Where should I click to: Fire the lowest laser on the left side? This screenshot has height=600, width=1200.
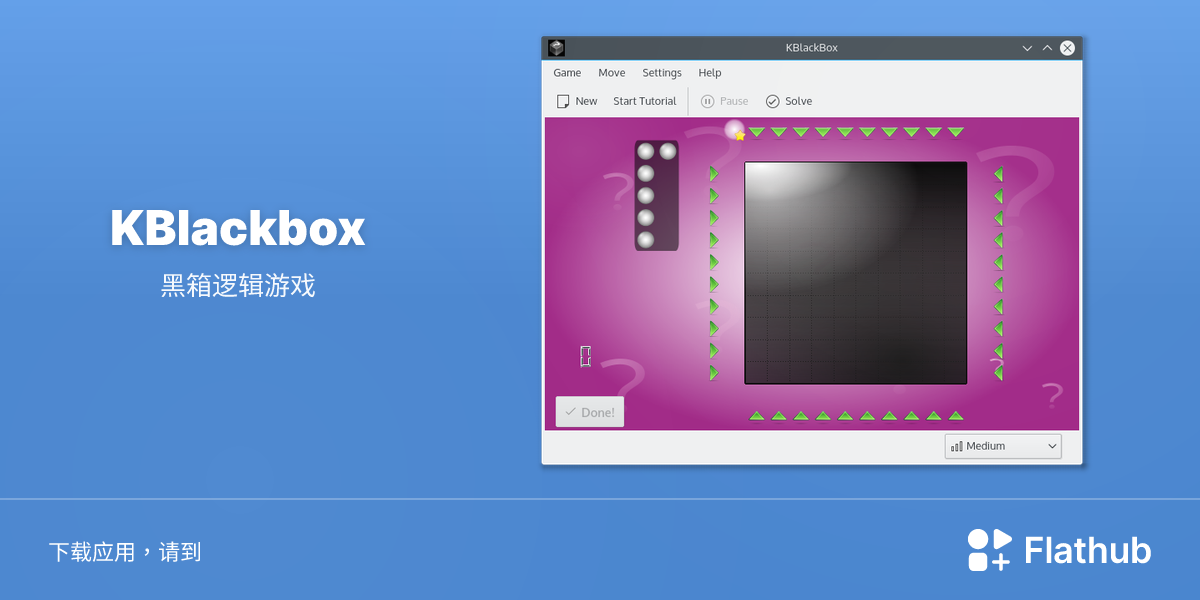714,372
